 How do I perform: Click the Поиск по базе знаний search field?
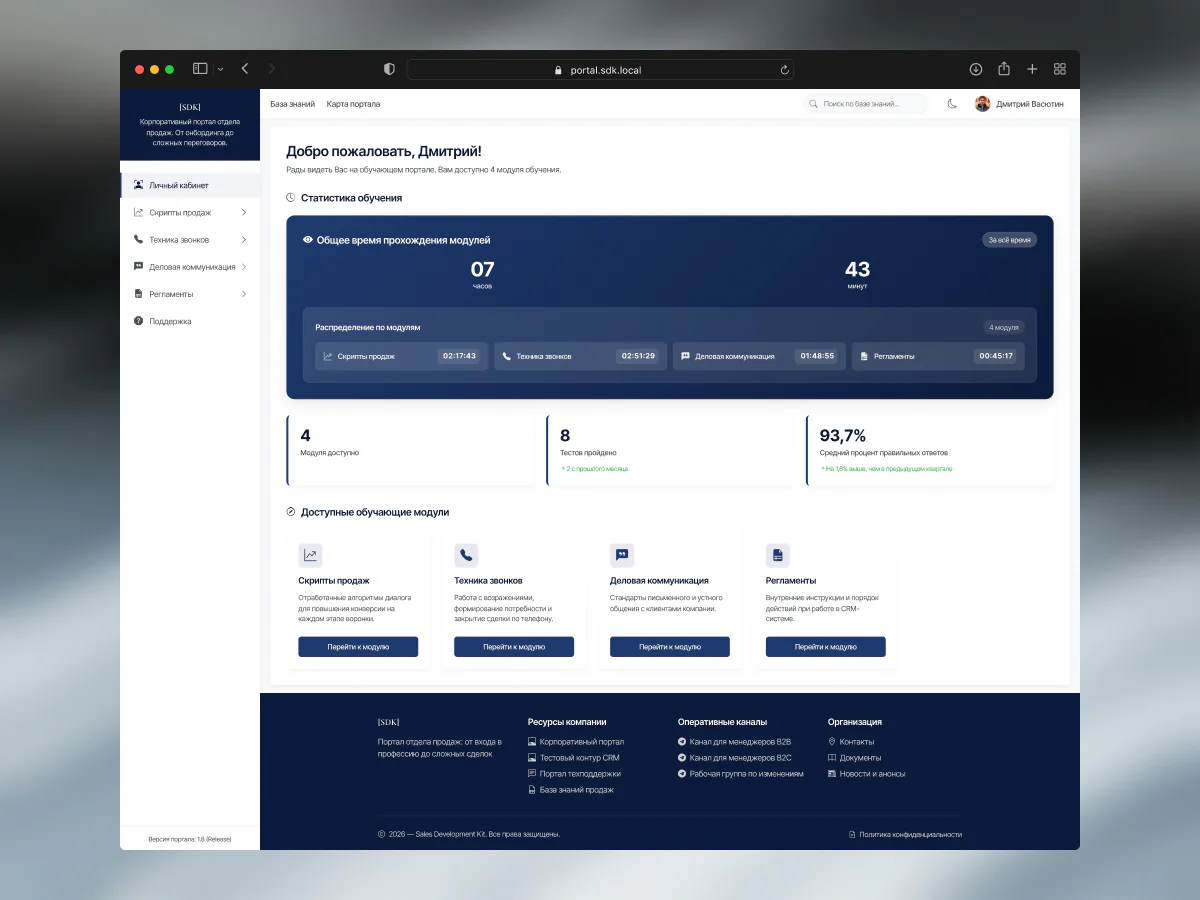866,104
